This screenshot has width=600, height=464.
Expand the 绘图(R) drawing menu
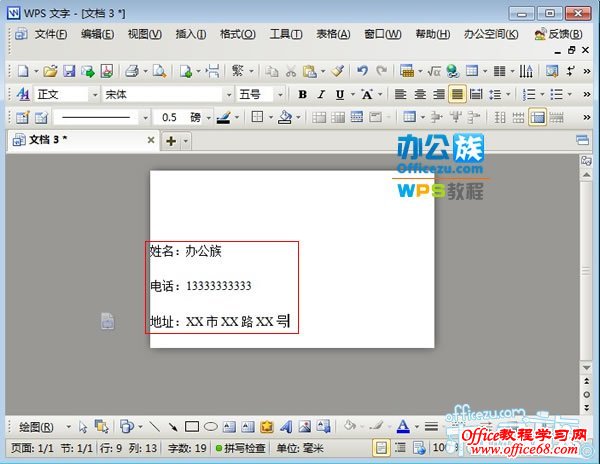click(36, 426)
